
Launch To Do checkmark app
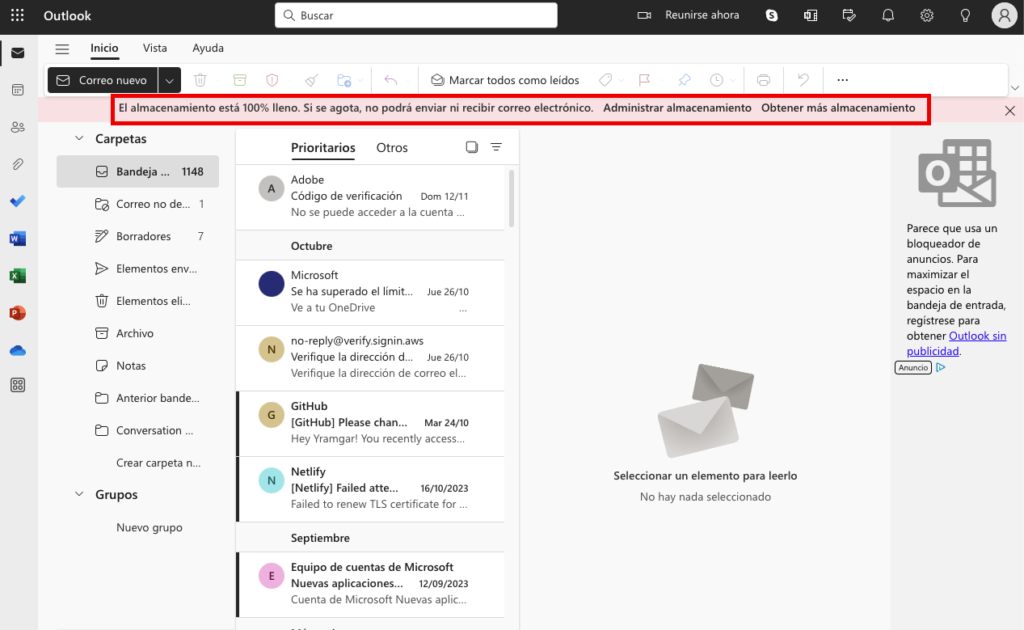click(x=18, y=201)
